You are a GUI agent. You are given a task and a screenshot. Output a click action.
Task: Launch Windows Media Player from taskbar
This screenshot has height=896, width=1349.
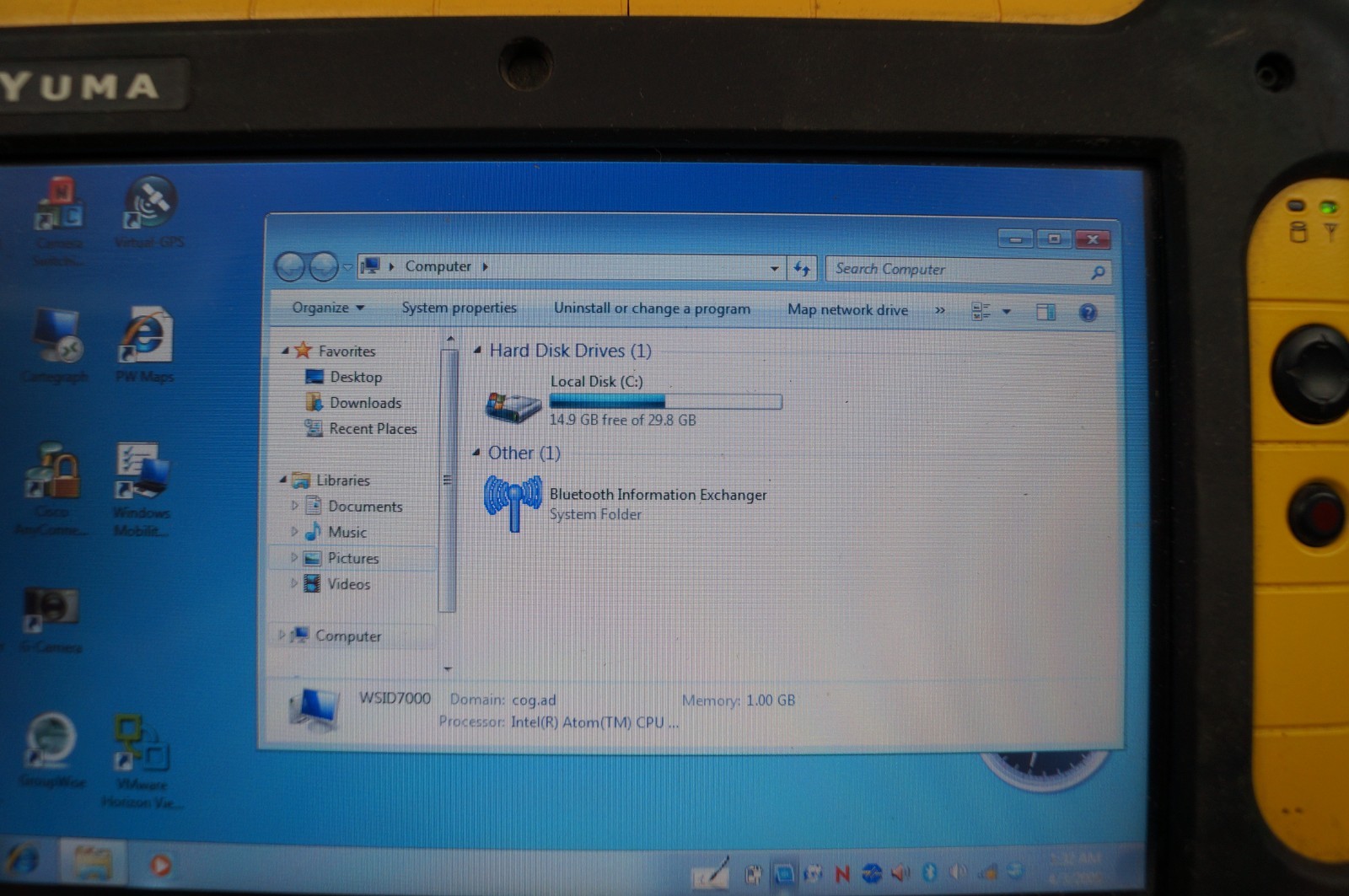click(x=160, y=866)
